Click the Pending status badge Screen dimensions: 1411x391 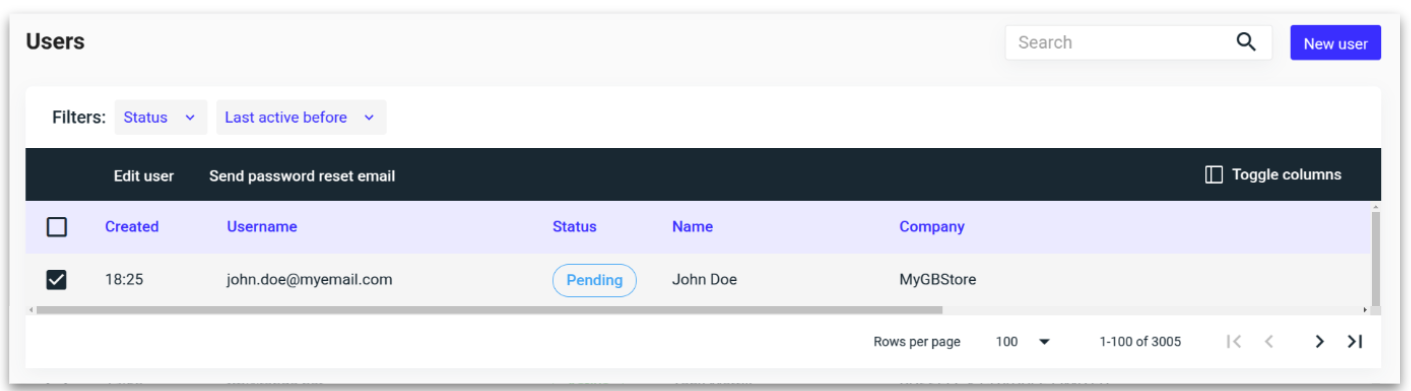[594, 280]
